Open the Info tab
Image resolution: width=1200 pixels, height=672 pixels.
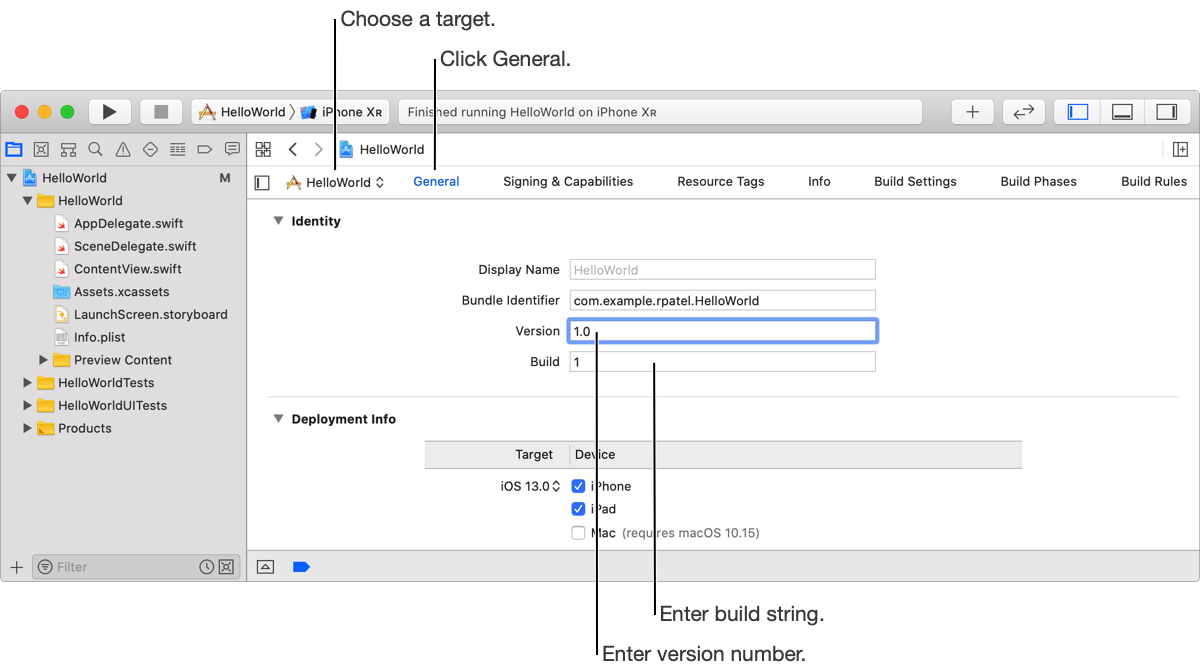coord(819,181)
